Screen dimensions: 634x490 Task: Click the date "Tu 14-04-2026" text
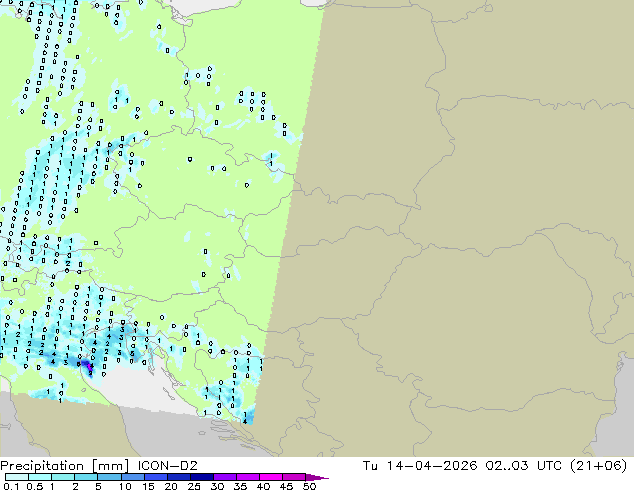tap(420, 466)
